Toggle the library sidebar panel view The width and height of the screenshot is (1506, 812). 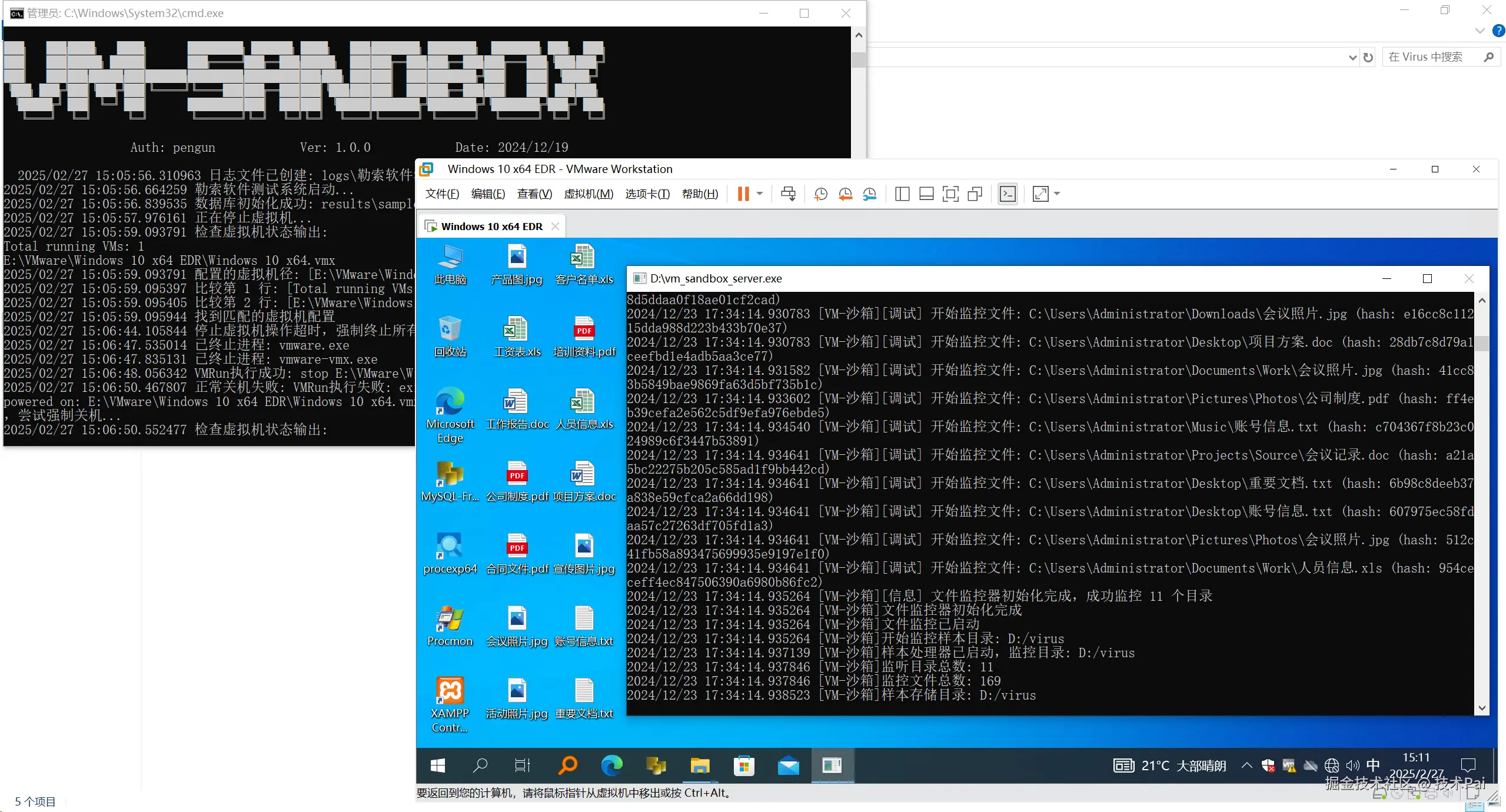(x=902, y=194)
